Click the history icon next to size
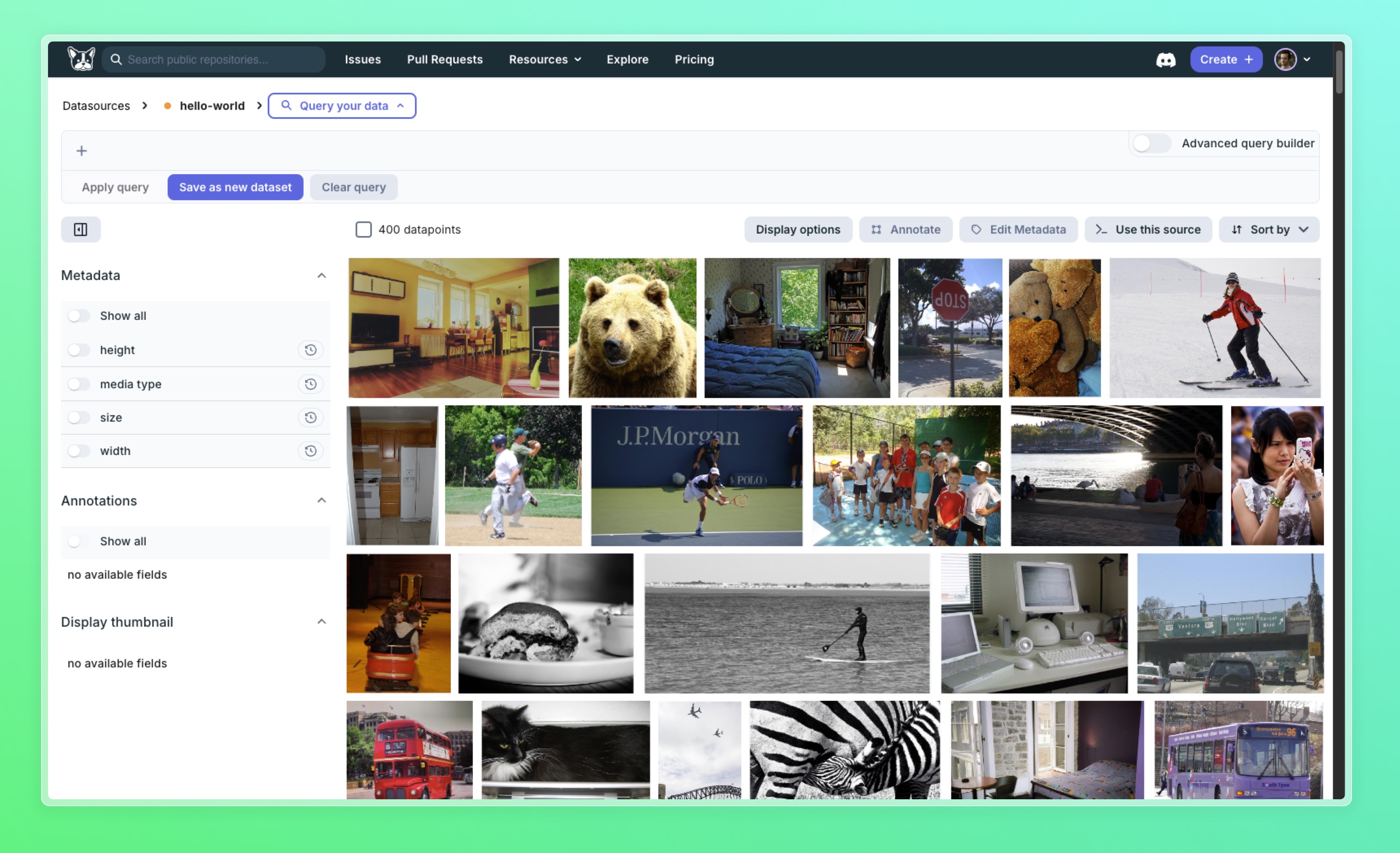This screenshot has height=853, width=1400. pyautogui.click(x=310, y=418)
